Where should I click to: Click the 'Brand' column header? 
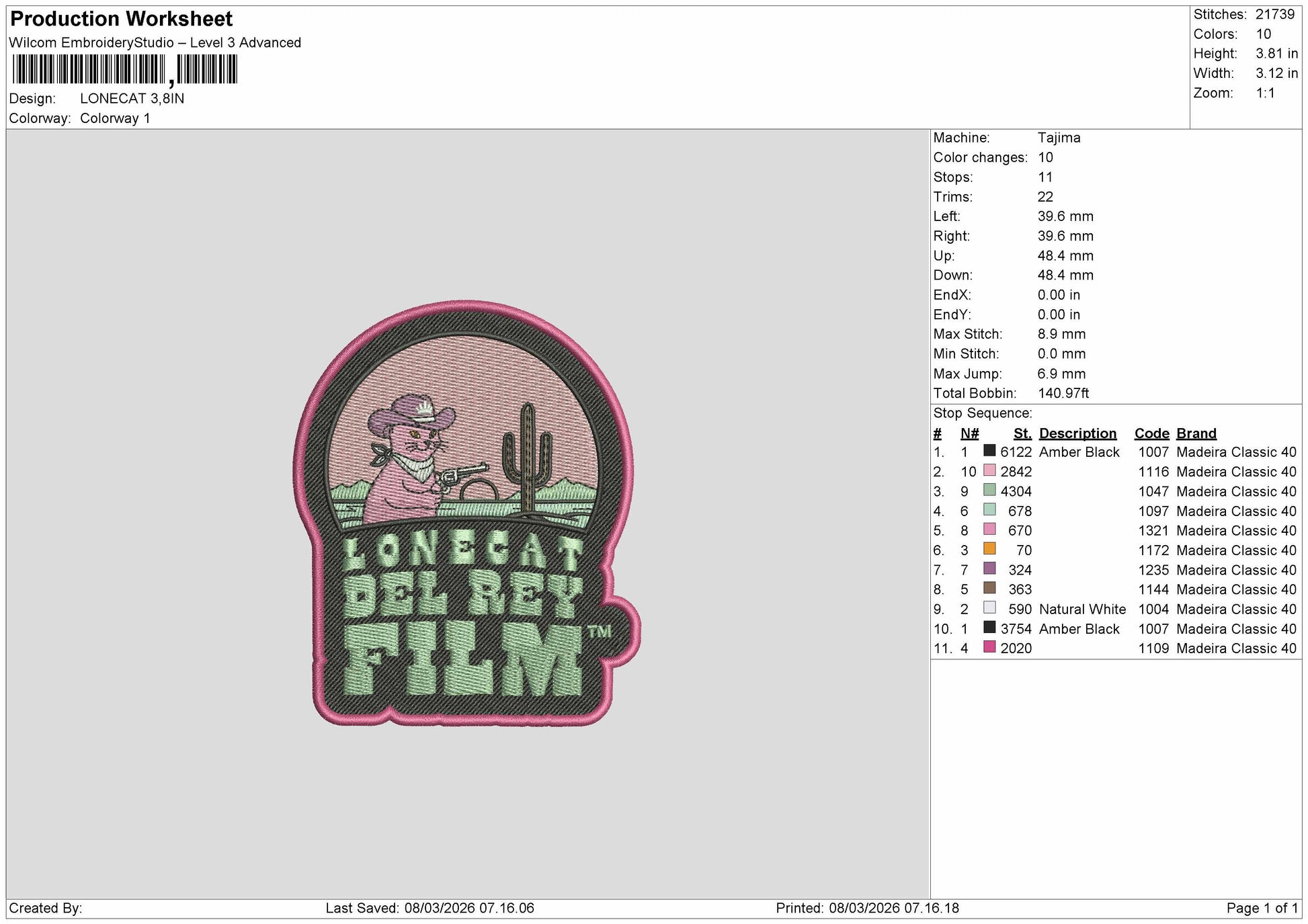point(1196,433)
